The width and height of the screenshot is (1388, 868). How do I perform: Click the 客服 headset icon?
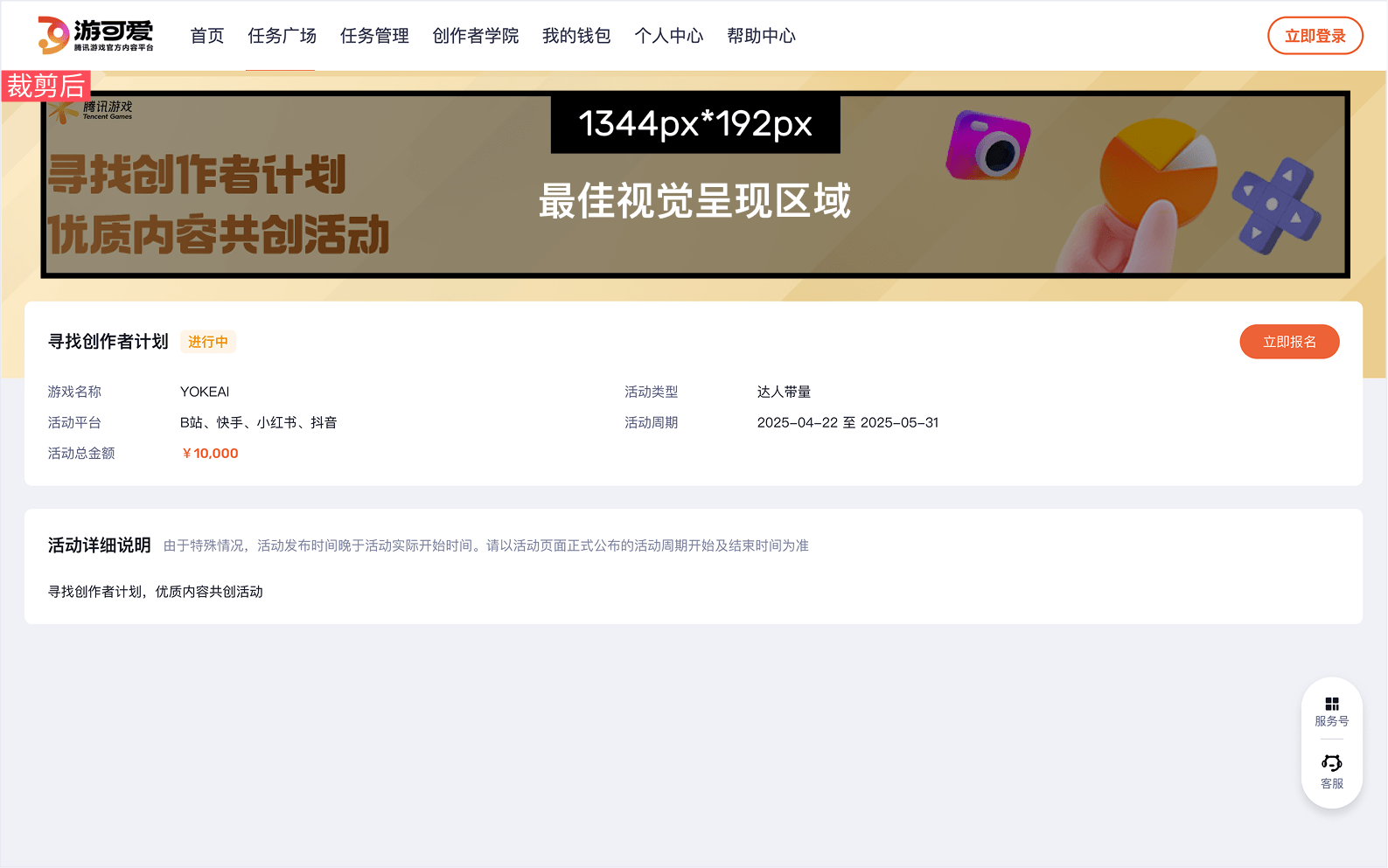[x=1331, y=763]
